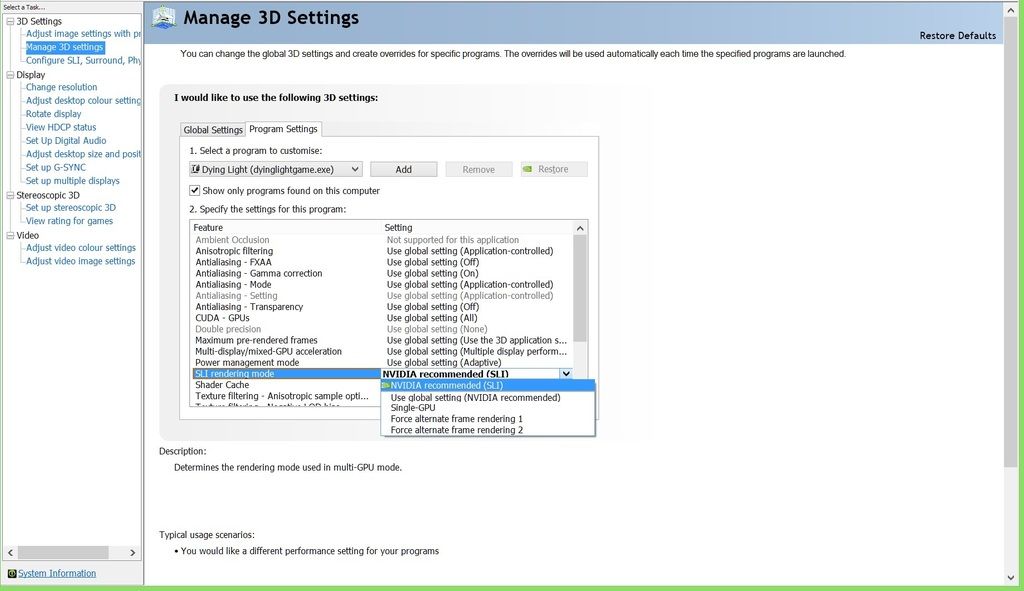
Task: Select the Power management mode row
Action: pyautogui.click(x=382, y=363)
